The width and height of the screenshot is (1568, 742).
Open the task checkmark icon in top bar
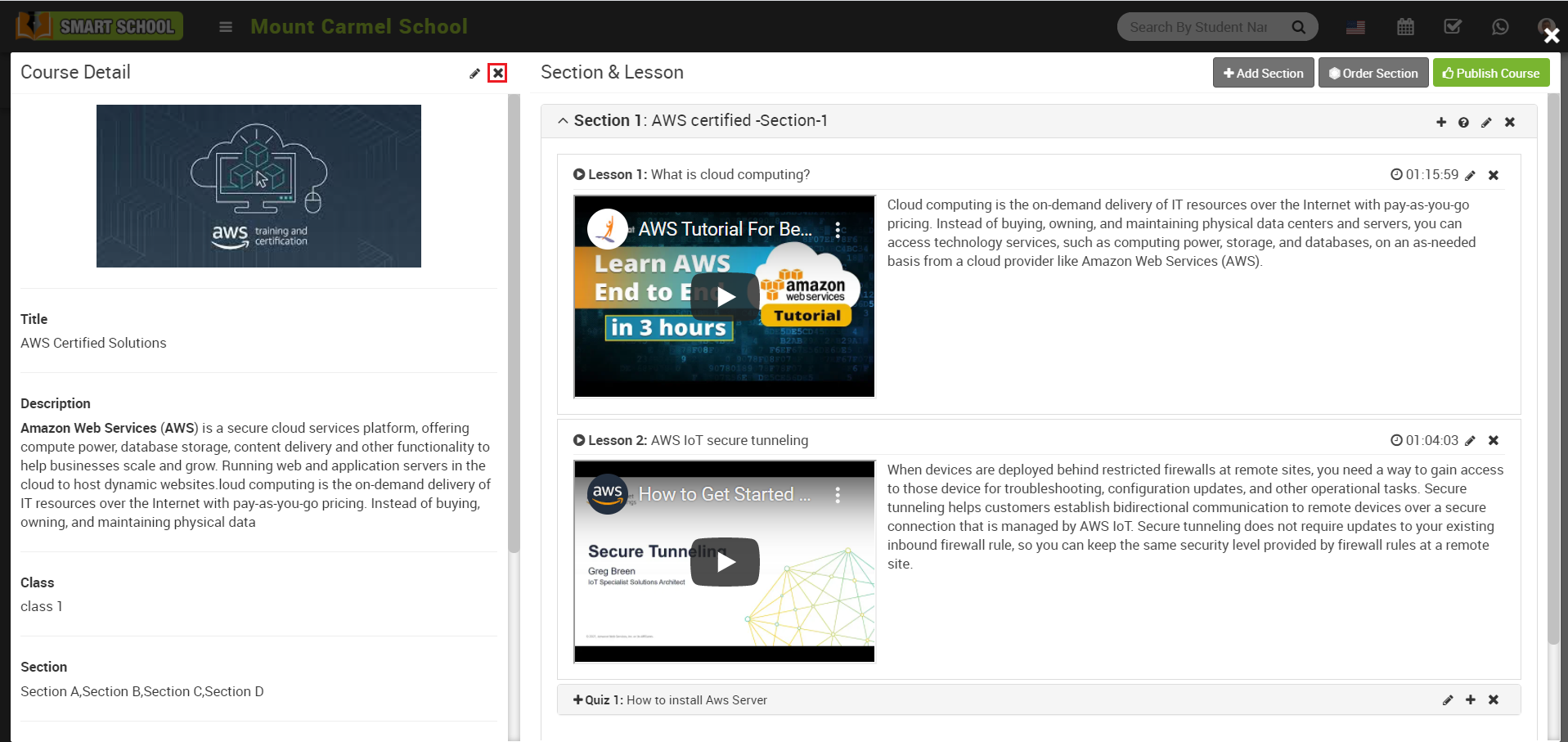point(1453,26)
